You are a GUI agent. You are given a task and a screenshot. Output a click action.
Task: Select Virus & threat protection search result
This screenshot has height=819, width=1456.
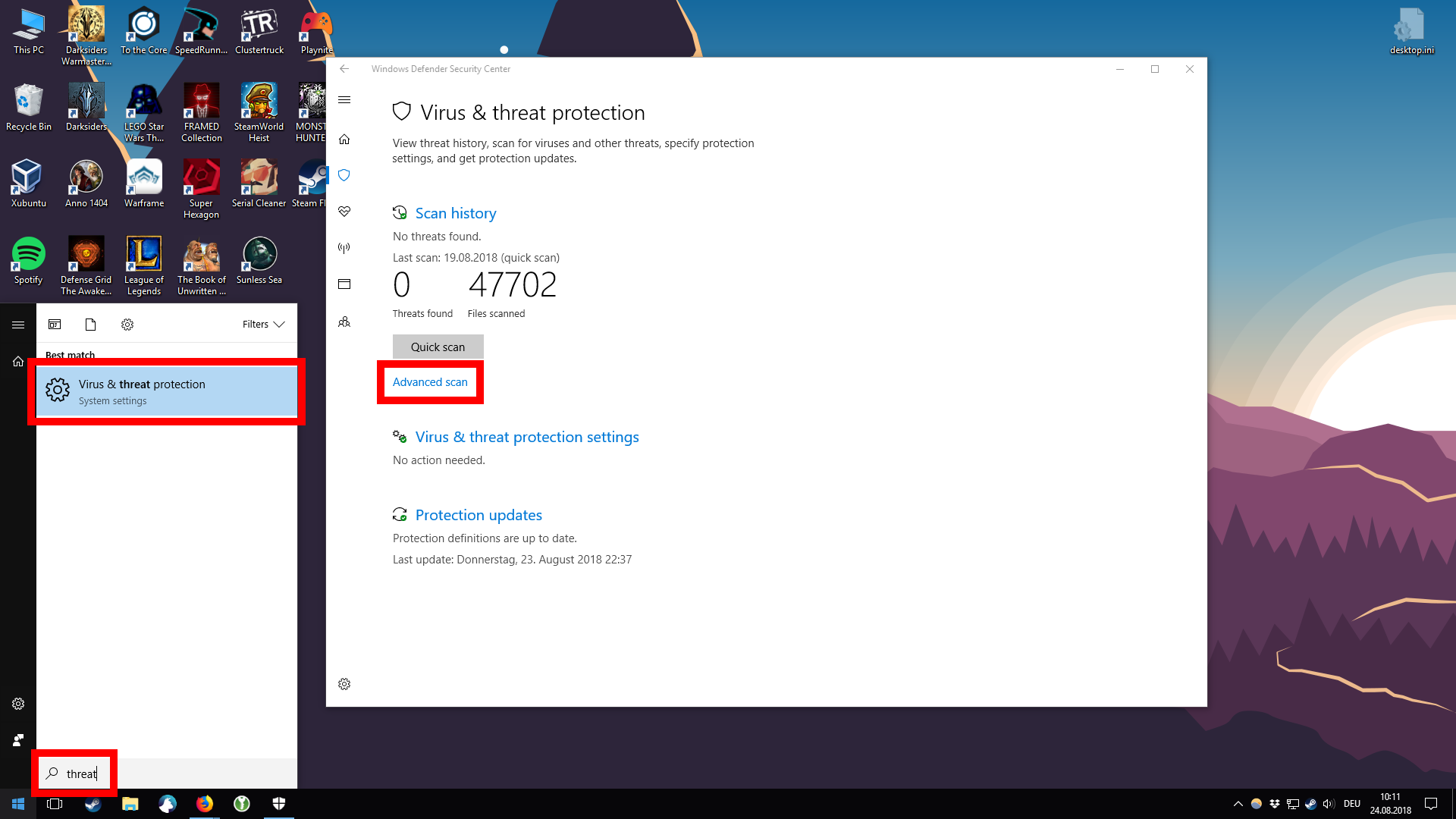[x=167, y=391]
